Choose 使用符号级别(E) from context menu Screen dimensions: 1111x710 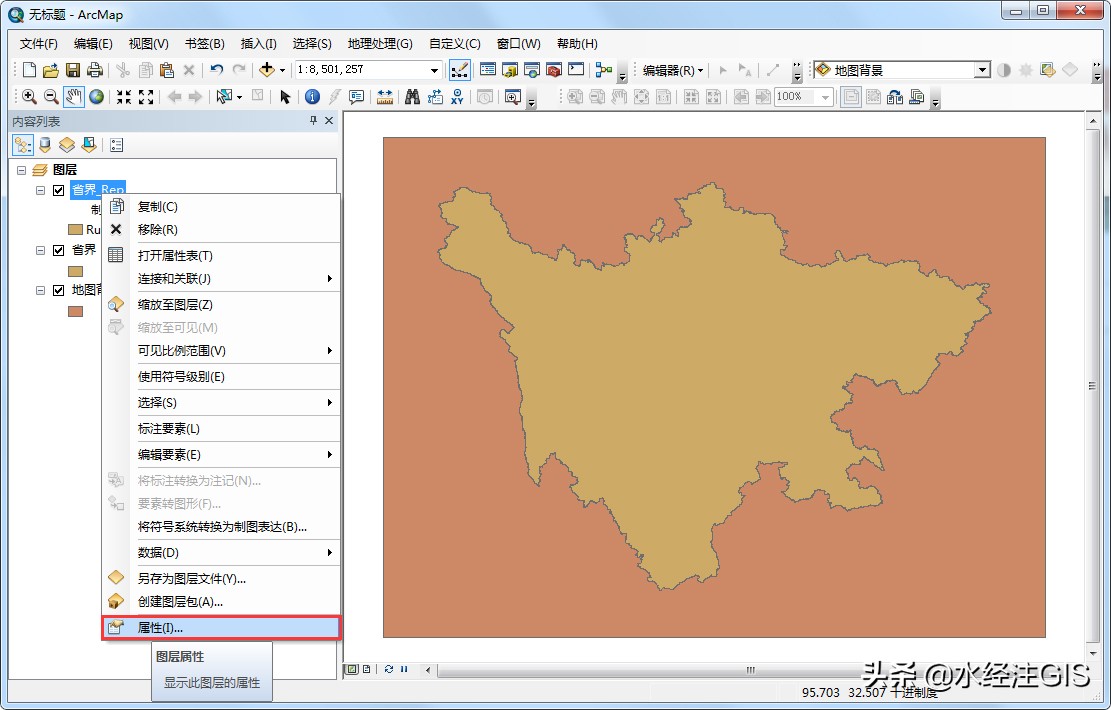(221, 376)
